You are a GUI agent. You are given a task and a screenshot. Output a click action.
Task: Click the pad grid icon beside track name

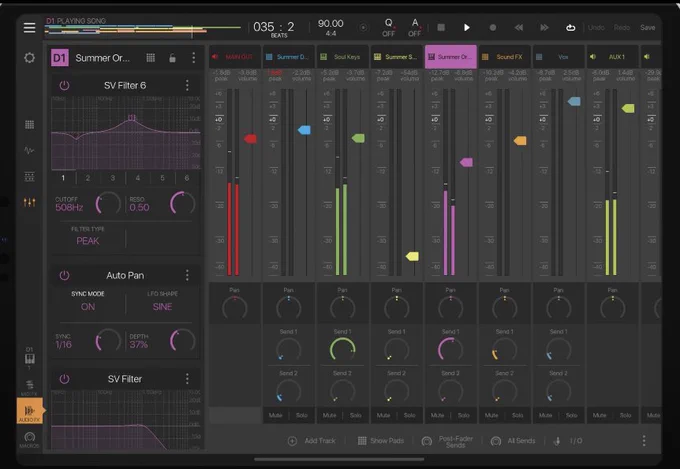click(x=150, y=58)
